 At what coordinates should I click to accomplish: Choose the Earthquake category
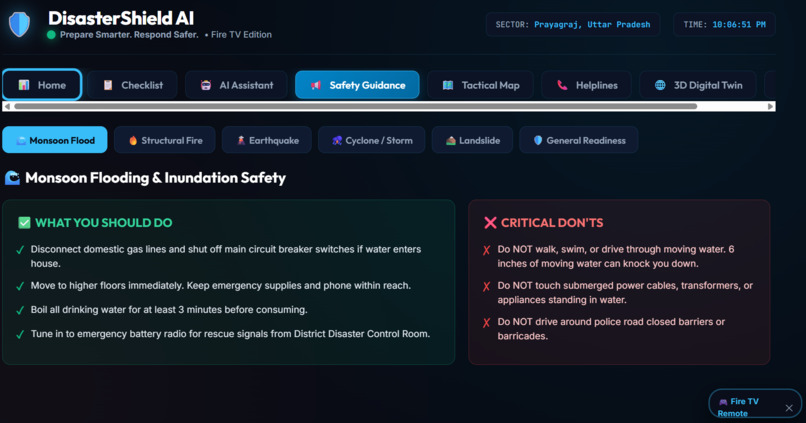point(267,140)
